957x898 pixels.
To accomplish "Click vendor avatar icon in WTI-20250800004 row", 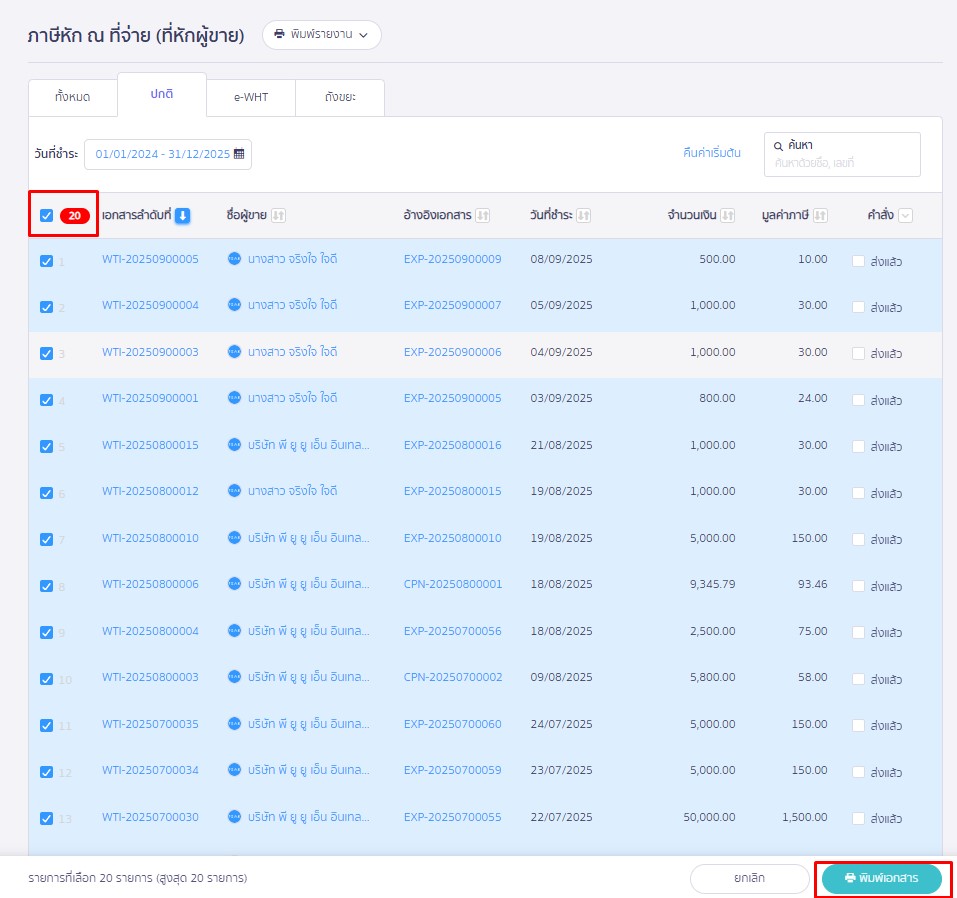I will click(234, 631).
